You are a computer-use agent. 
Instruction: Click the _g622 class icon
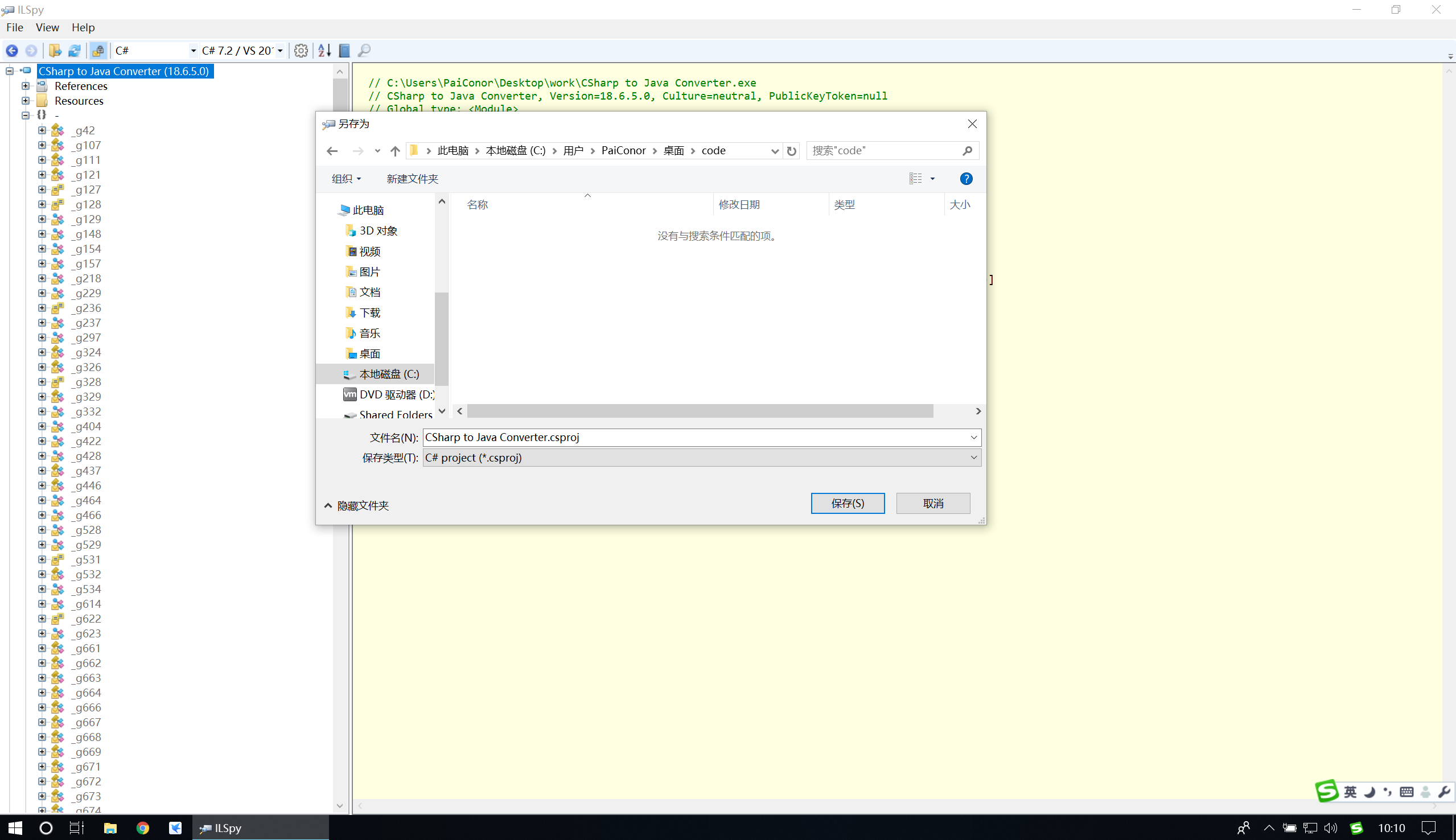[57, 619]
